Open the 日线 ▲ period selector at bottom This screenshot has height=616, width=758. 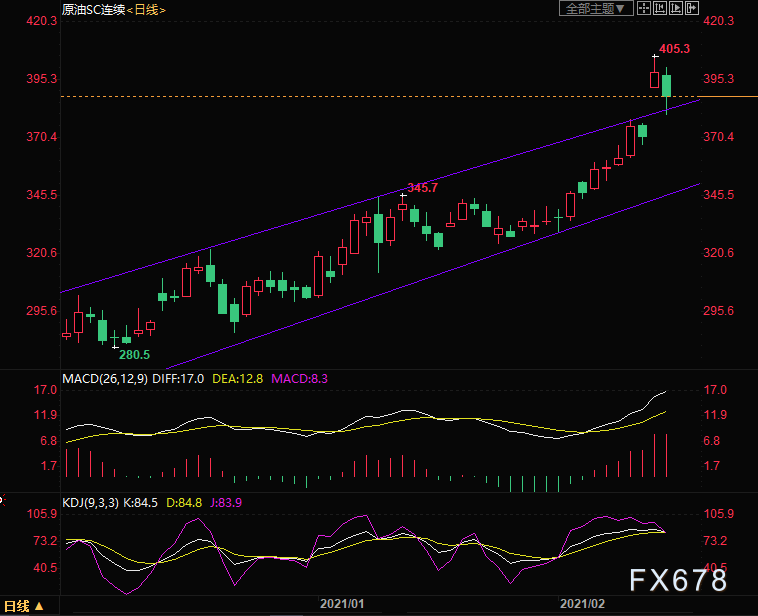pos(24,606)
